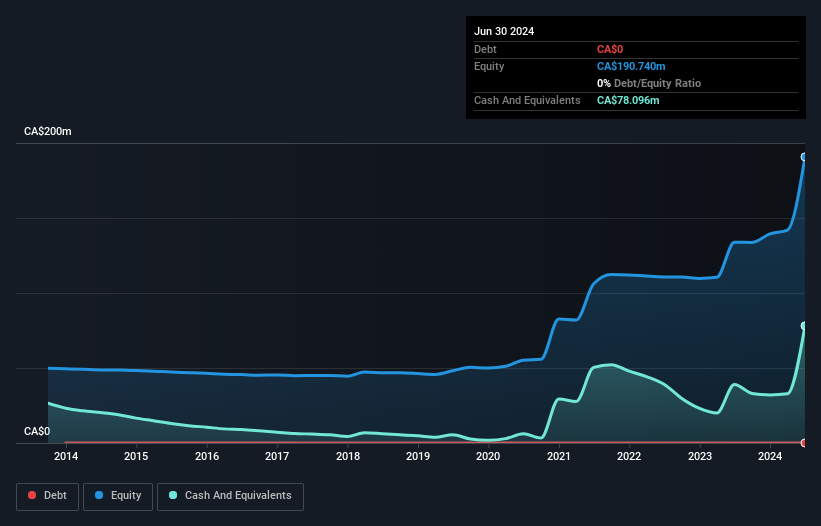Click the CA$0 y-axis label

click(37, 431)
